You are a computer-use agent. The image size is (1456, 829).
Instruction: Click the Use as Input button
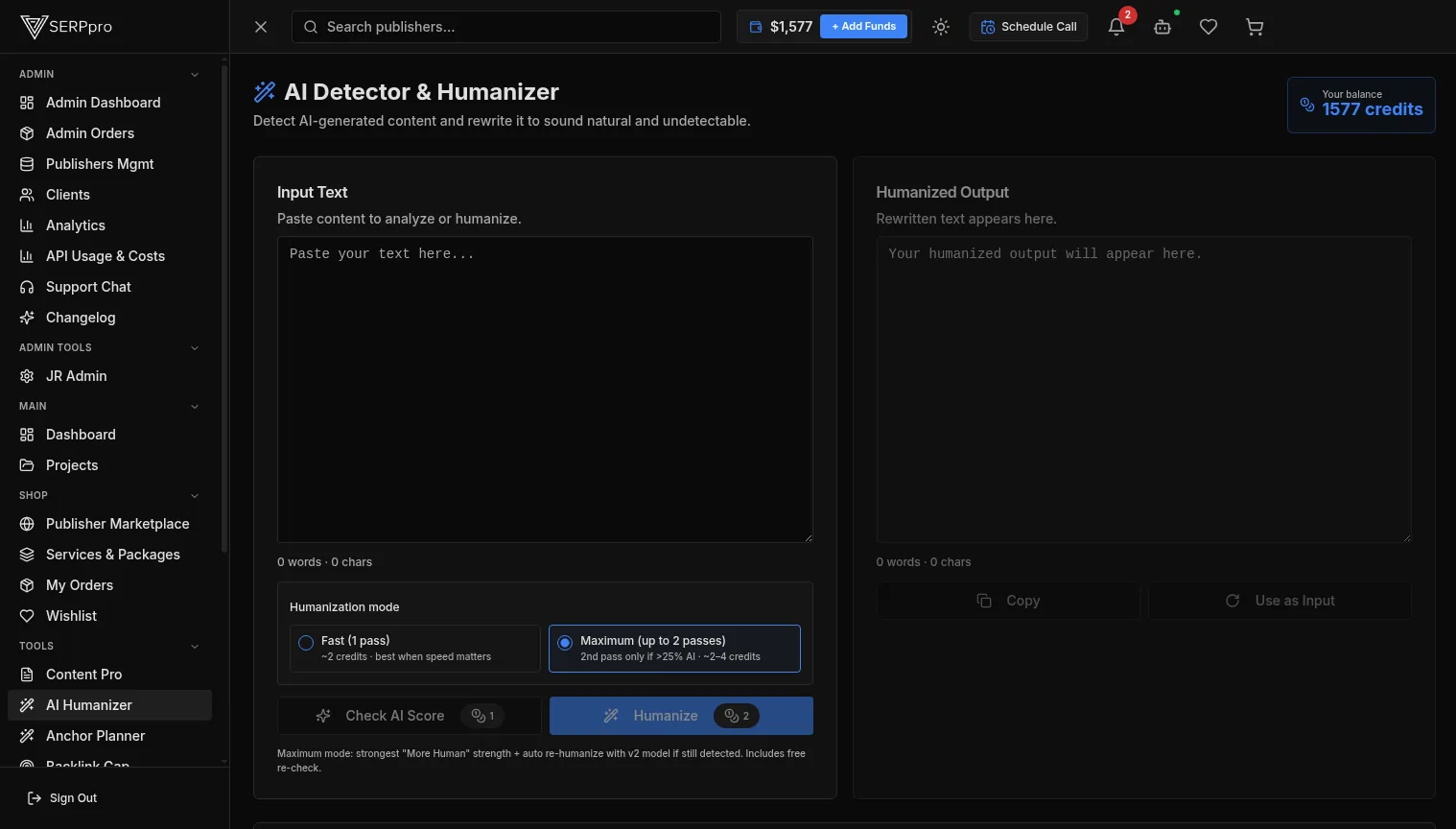1280,601
